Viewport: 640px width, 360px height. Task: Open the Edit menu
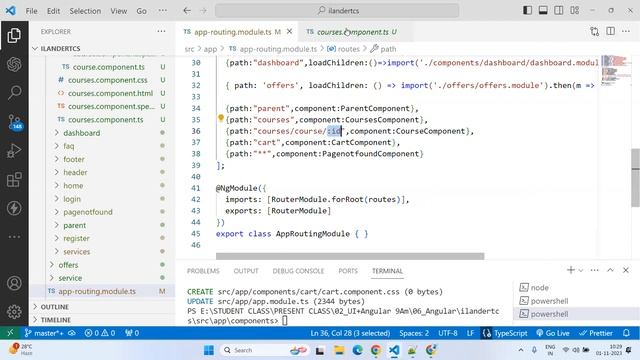[x=53, y=11]
